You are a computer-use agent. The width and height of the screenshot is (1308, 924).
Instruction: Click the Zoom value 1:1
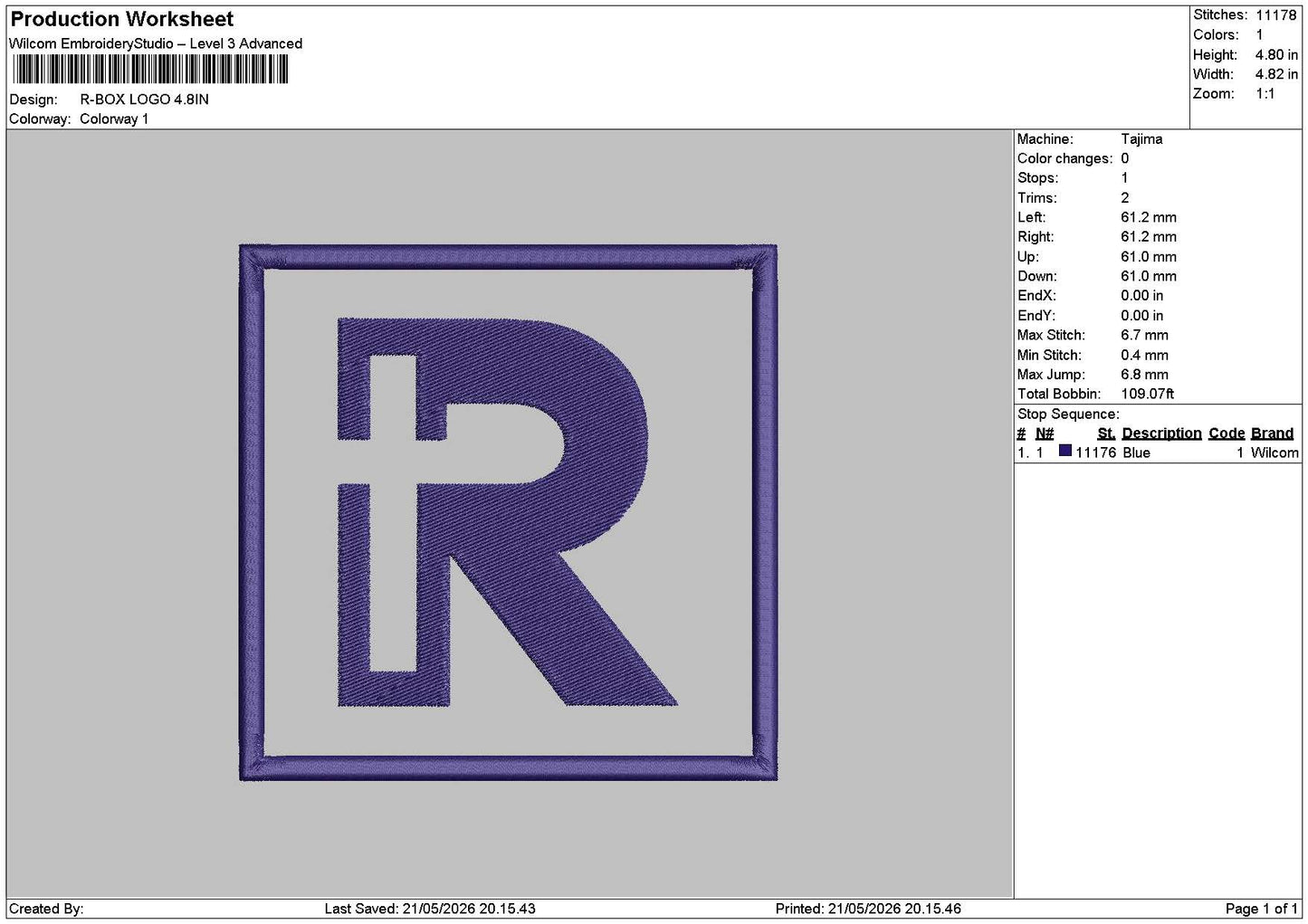click(x=1265, y=94)
